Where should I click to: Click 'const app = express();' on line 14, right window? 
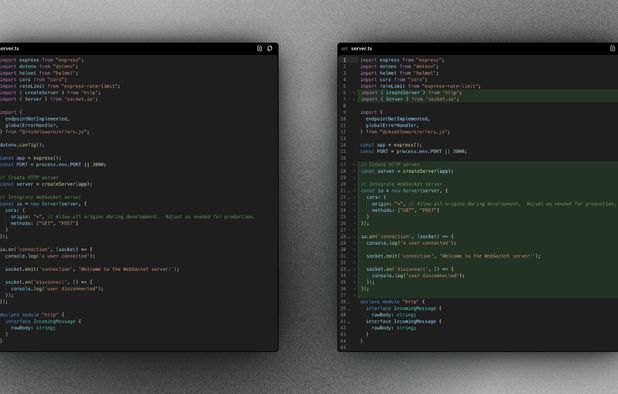[x=391, y=145]
